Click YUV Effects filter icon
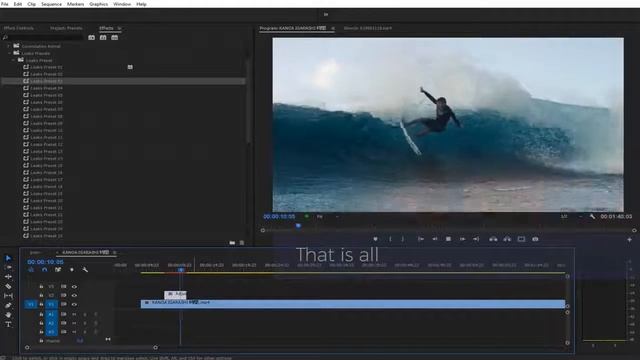Screen dimensions: 640x360 pos(115,38)
